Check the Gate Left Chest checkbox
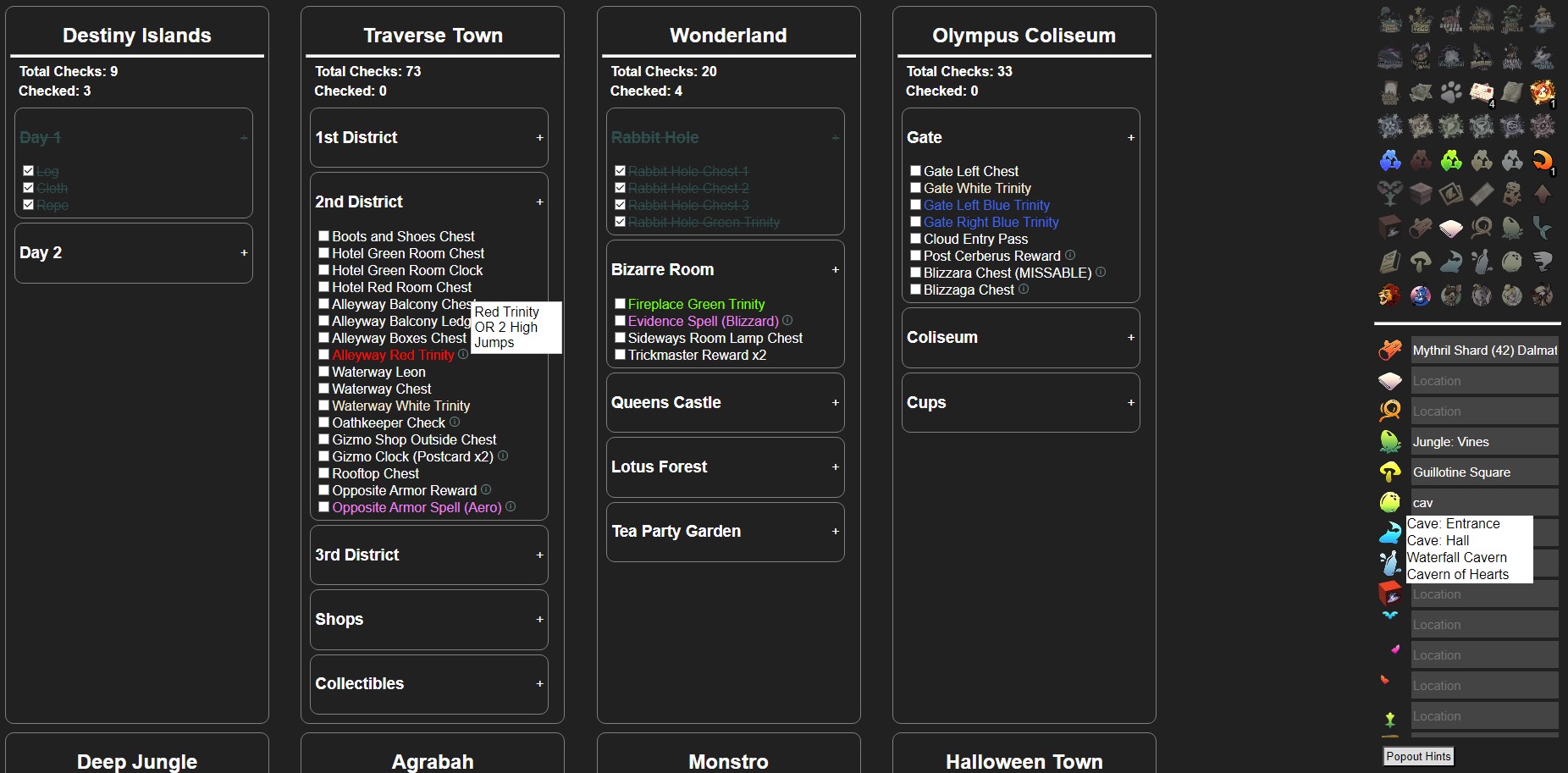Viewport: 1568px width, 773px height. coord(915,171)
